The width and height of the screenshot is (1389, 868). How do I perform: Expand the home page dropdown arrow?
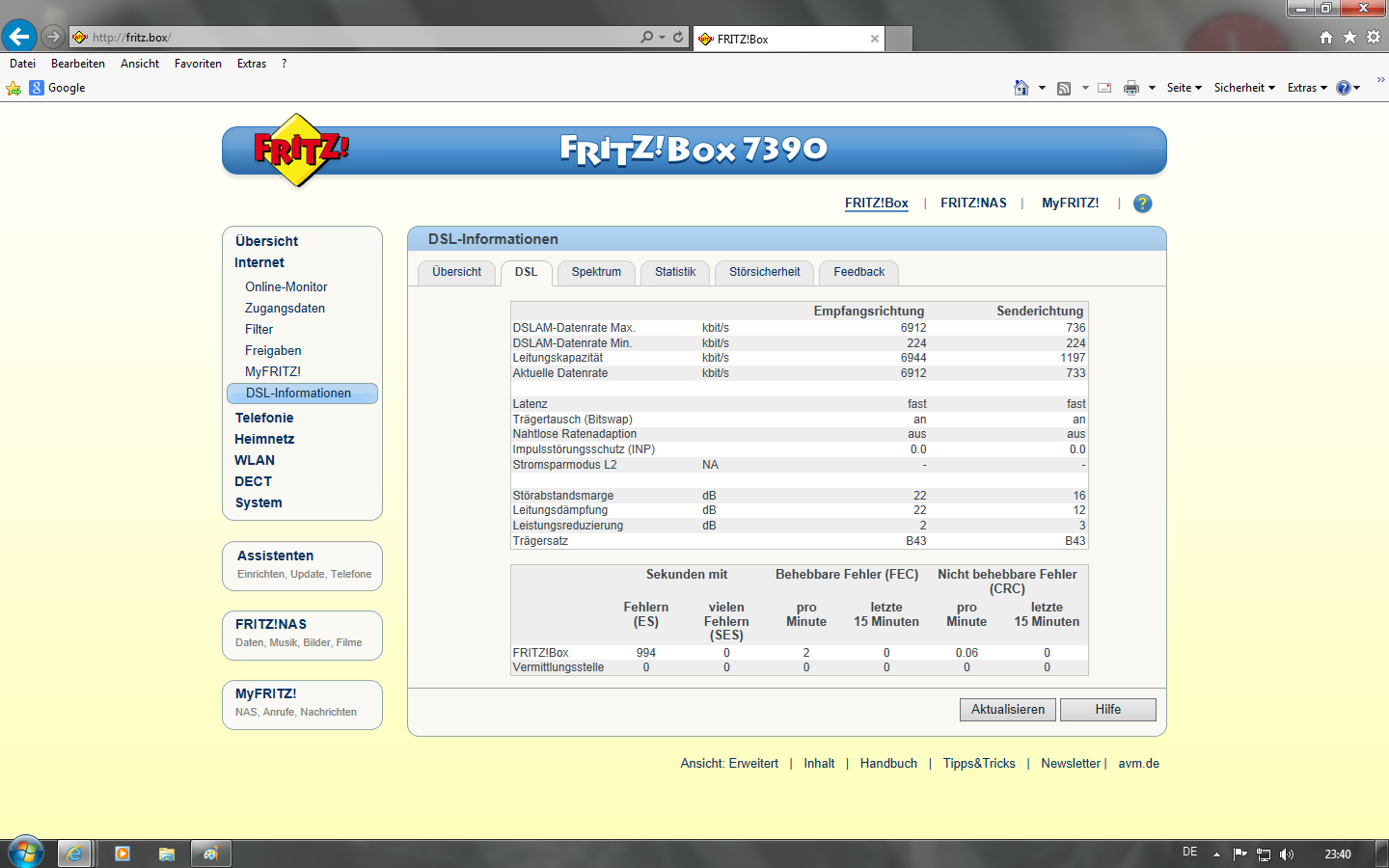(x=1042, y=88)
